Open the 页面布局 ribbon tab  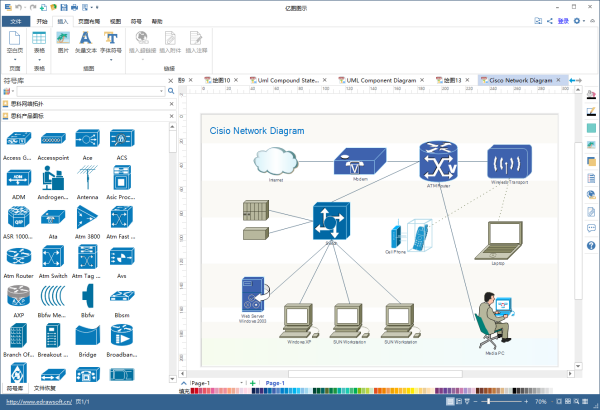[x=89, y=21]
